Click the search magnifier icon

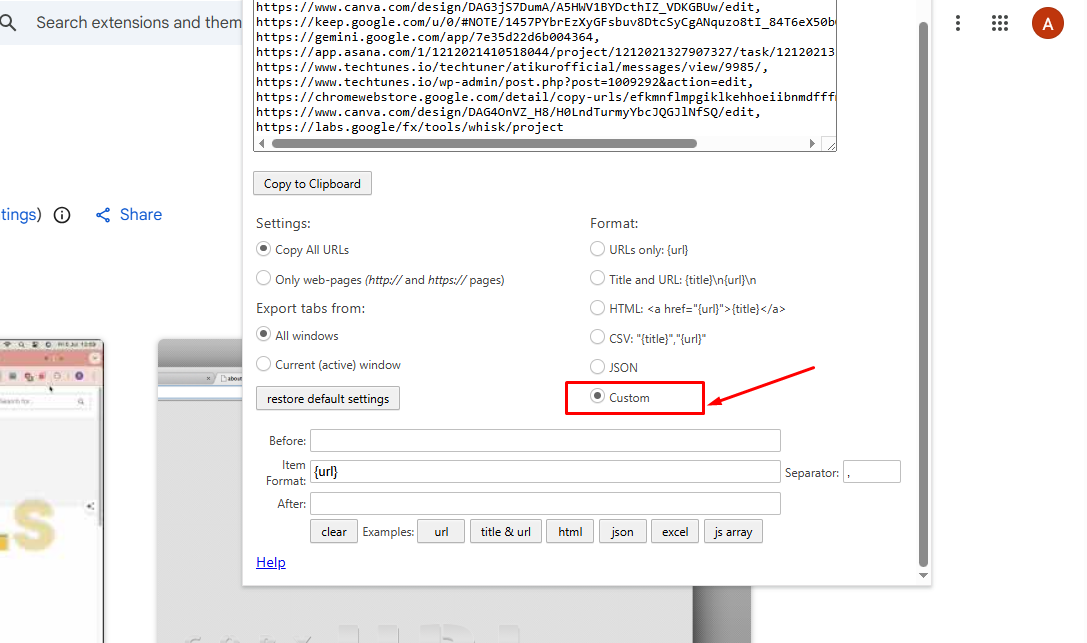[x=10, y=22]
